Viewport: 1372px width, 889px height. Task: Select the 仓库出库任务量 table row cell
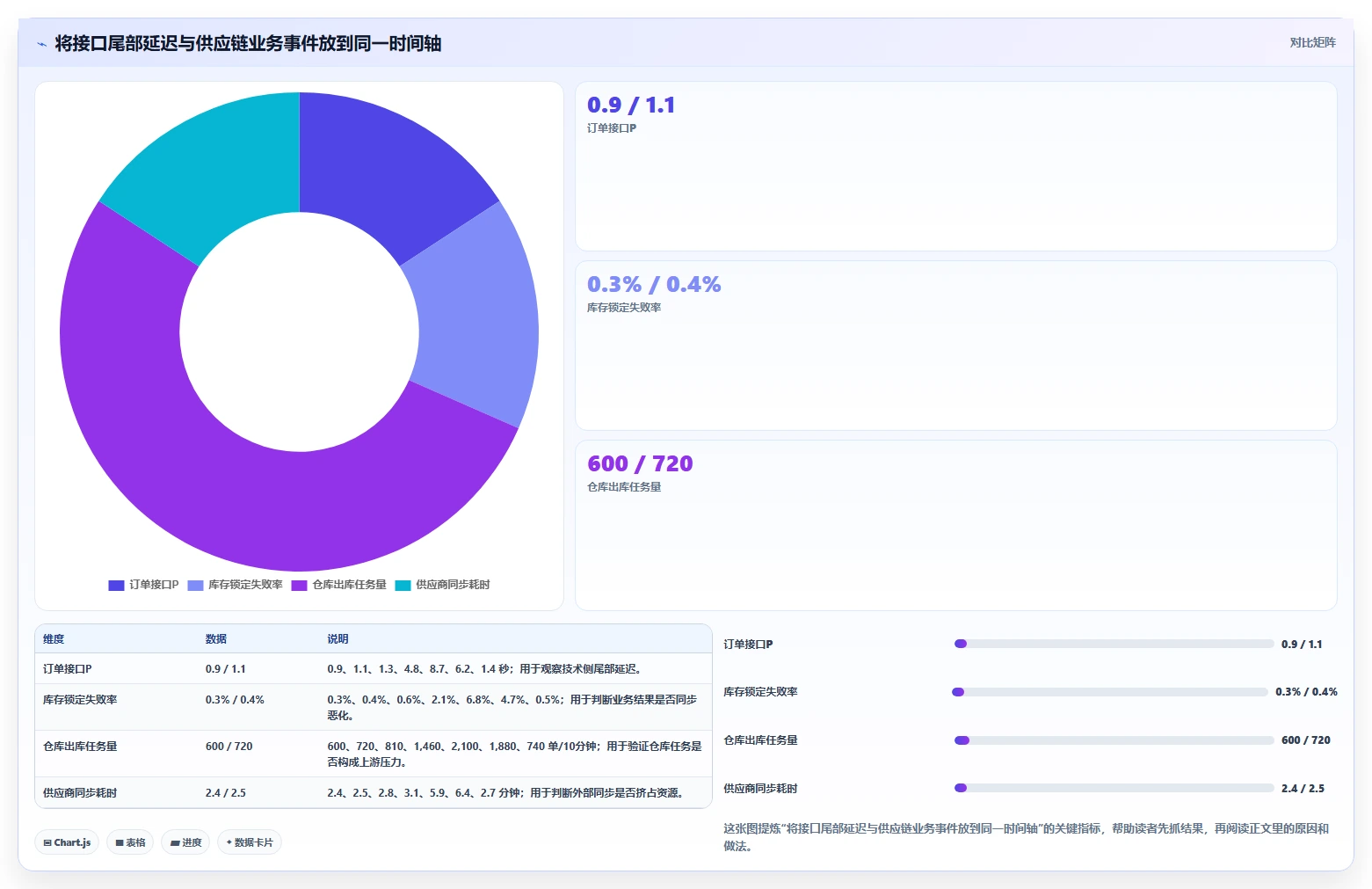pos(80,747)
